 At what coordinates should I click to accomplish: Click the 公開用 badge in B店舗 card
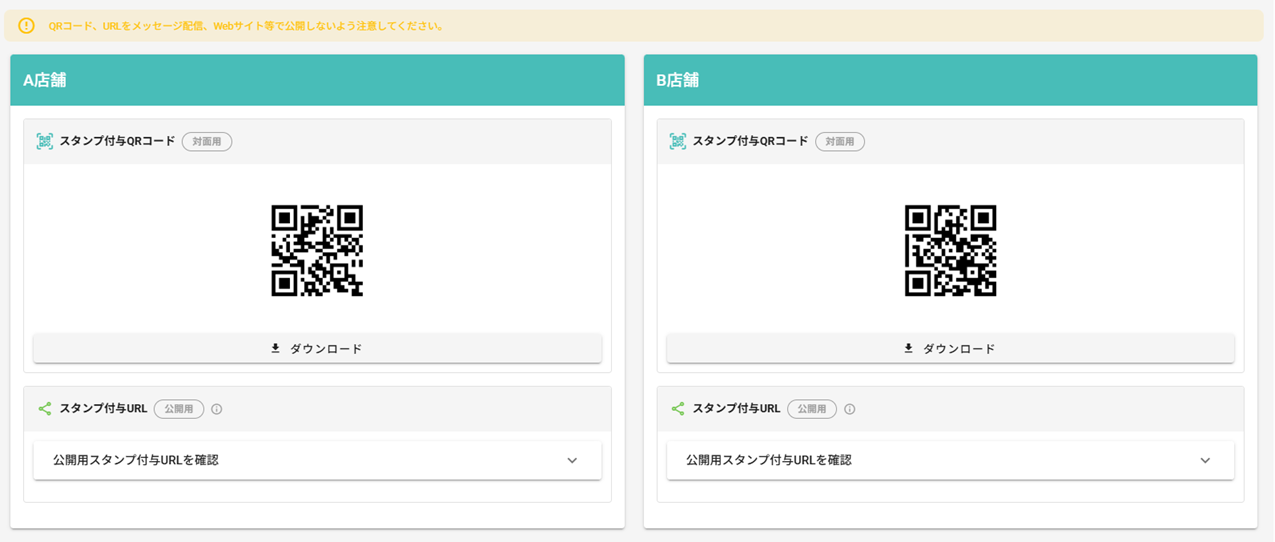tap(812, 409)
